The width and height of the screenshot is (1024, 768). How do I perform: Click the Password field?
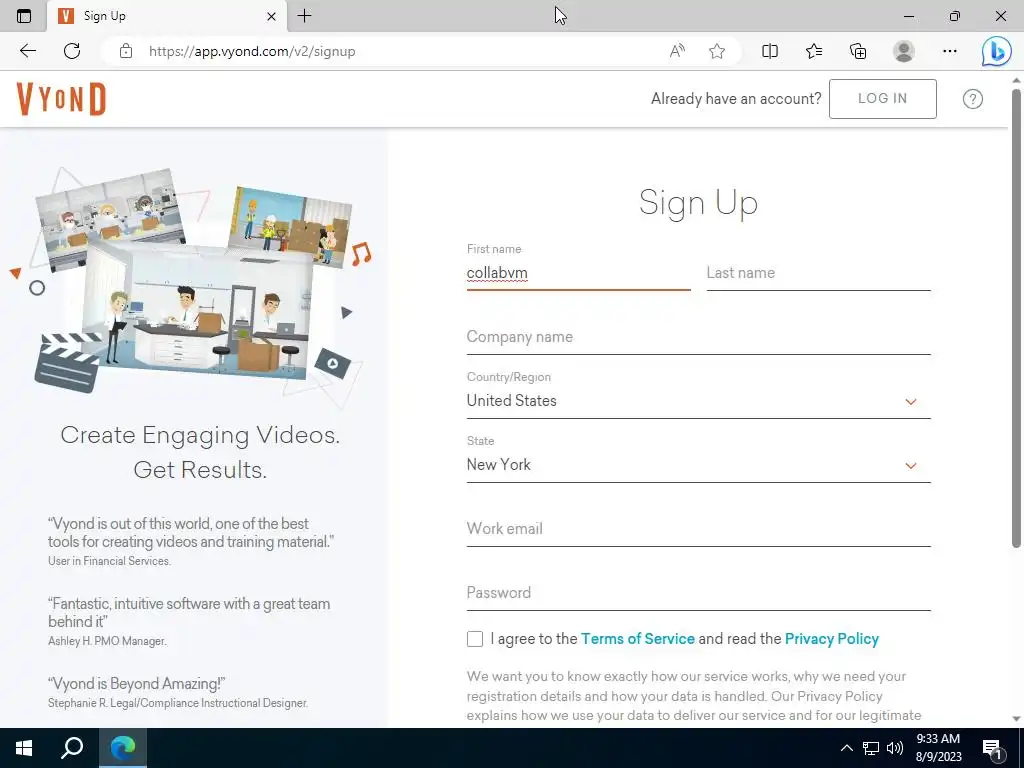pyautogui.click(x=698, y=593)
